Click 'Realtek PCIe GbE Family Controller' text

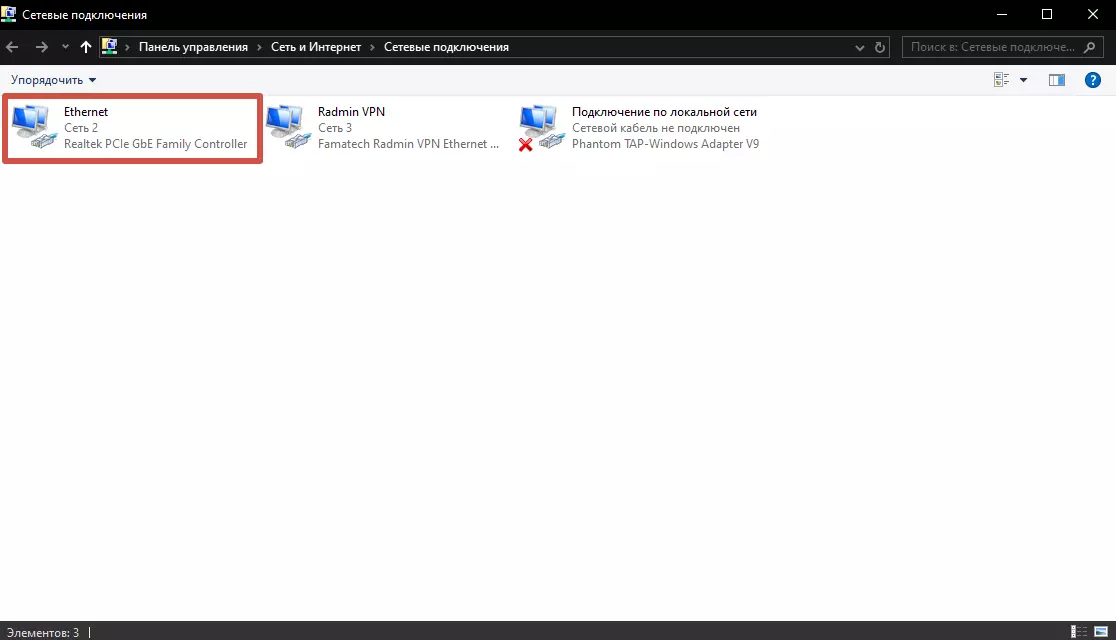point(156,144)
